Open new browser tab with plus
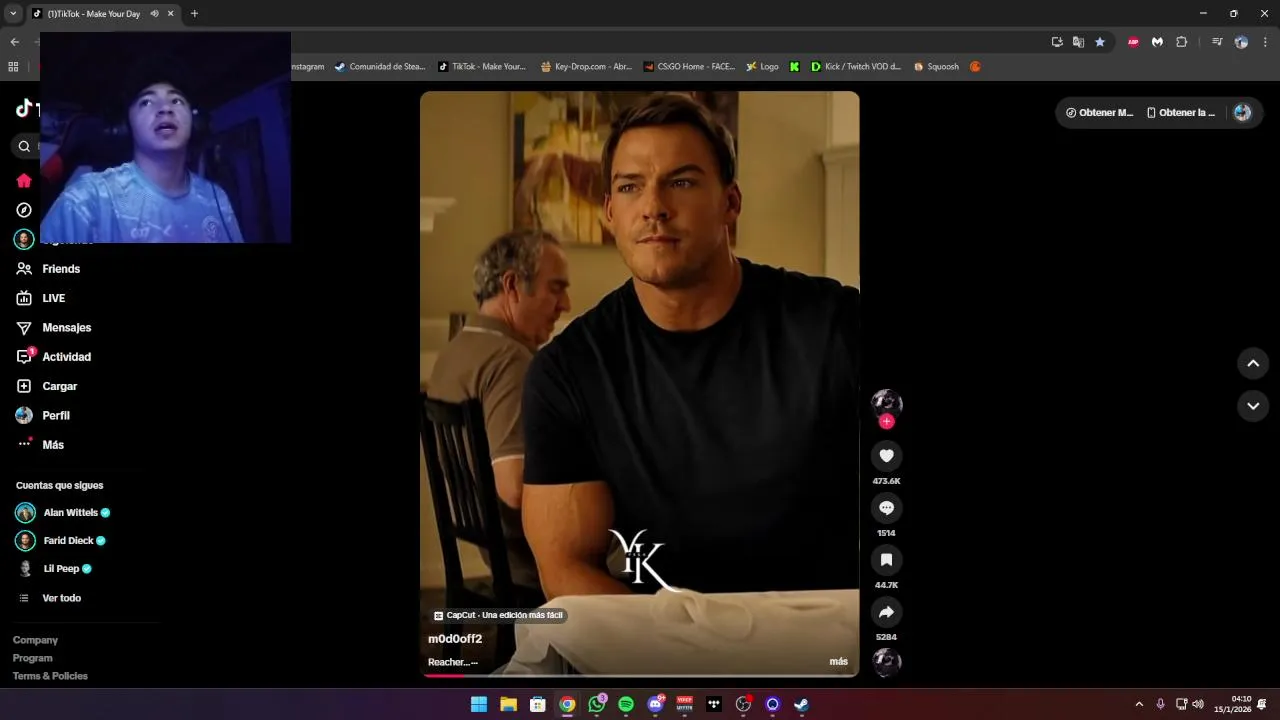The height and width of the screenshot is (720, 1280). coord(194,14)
